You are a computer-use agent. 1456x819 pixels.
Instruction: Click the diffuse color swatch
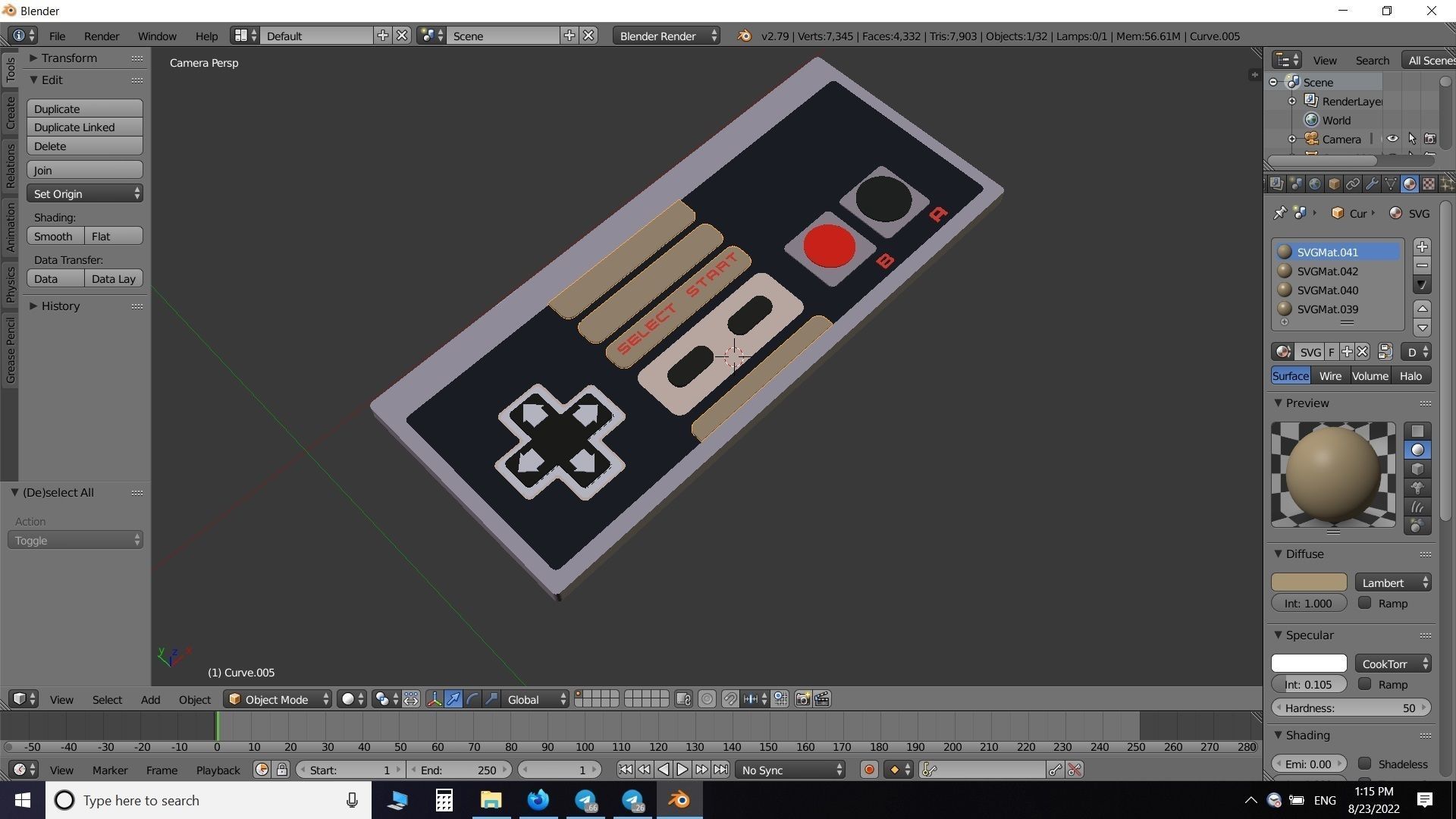pyautogui.click(x=1309, y=582)
